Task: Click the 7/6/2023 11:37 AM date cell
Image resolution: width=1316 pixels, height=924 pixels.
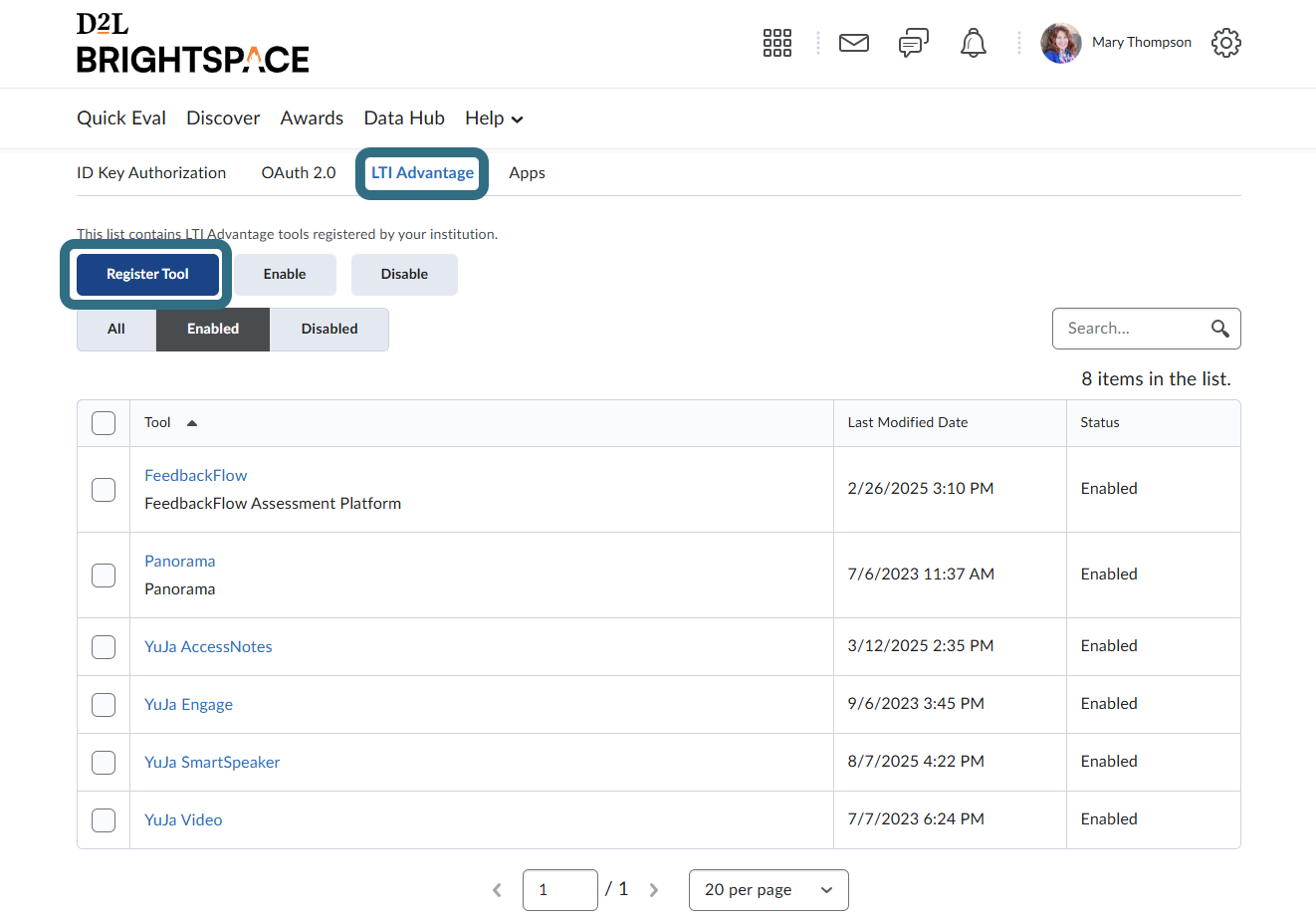Action: coord(921,575)
